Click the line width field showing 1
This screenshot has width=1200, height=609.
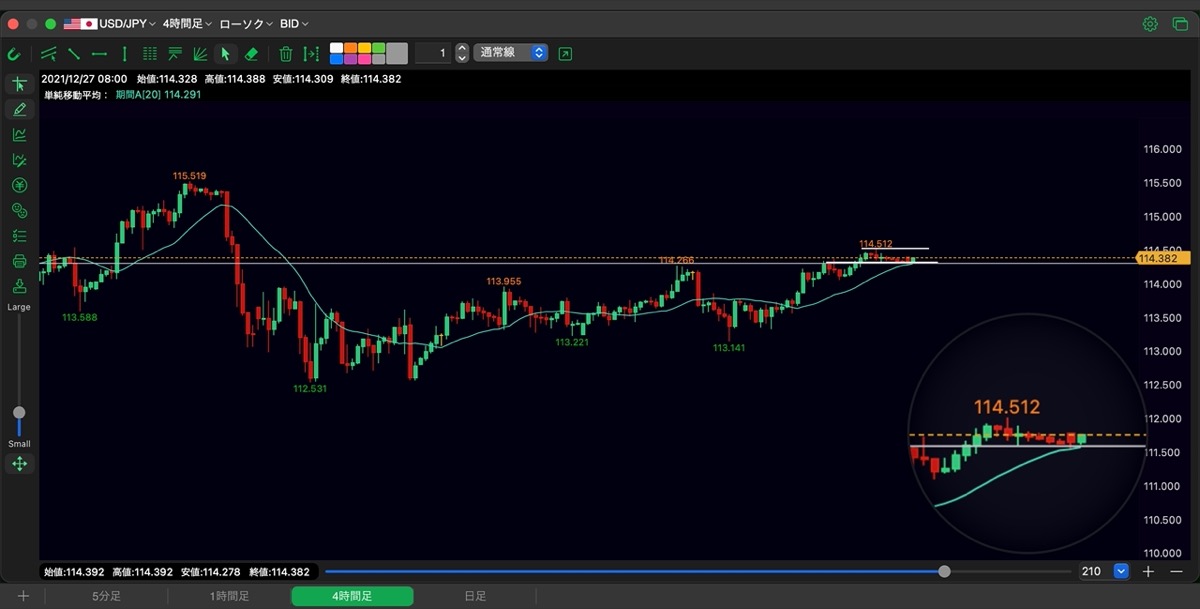(x=433, y=53)
